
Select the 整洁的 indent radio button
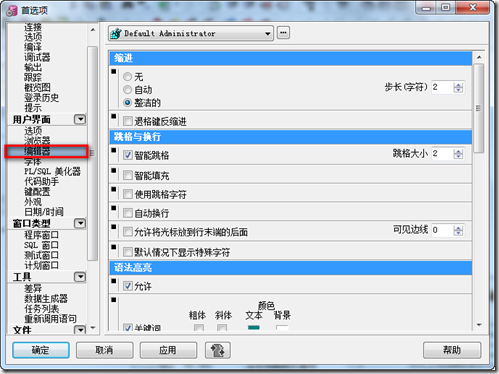point(127,102)
